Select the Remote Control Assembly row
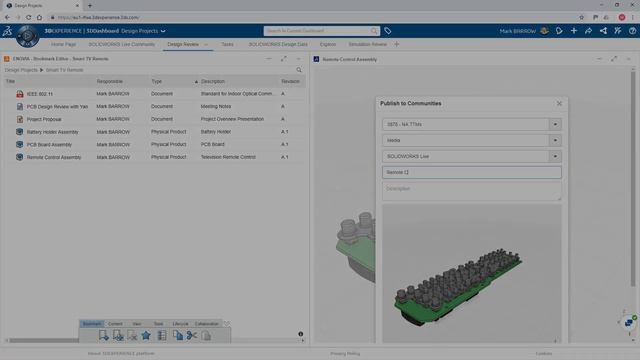The image size is (640, 360). click(x=155, y=157)
